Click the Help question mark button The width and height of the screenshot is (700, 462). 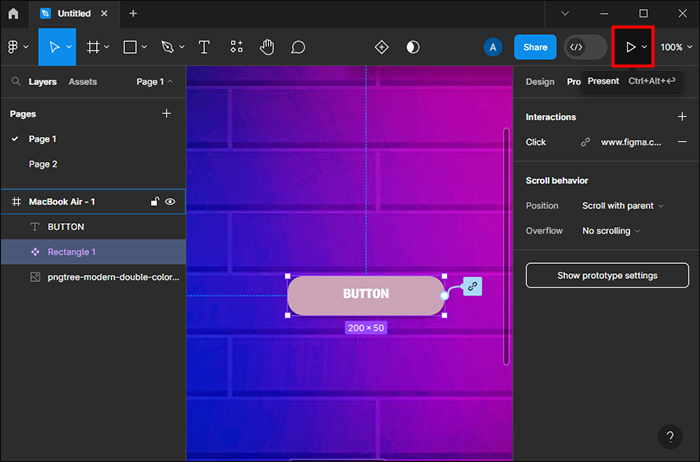pos(670,437)
